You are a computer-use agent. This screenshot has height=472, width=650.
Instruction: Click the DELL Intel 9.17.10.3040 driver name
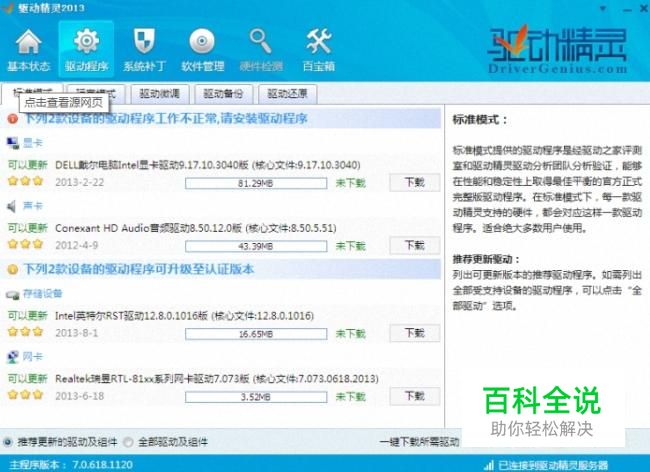[208, 165]
